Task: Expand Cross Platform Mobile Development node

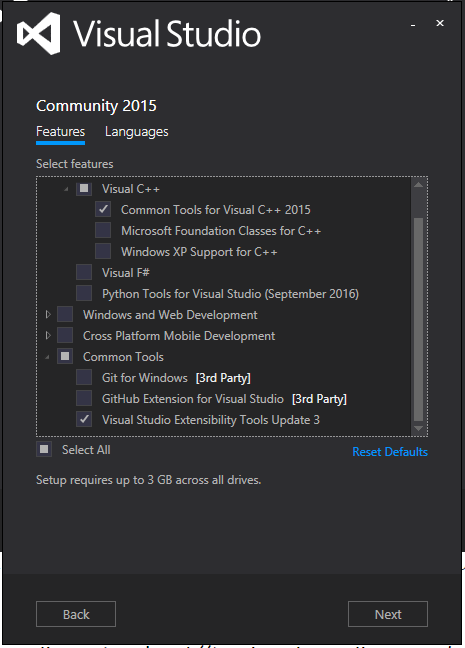Action: tap(48, 336)
